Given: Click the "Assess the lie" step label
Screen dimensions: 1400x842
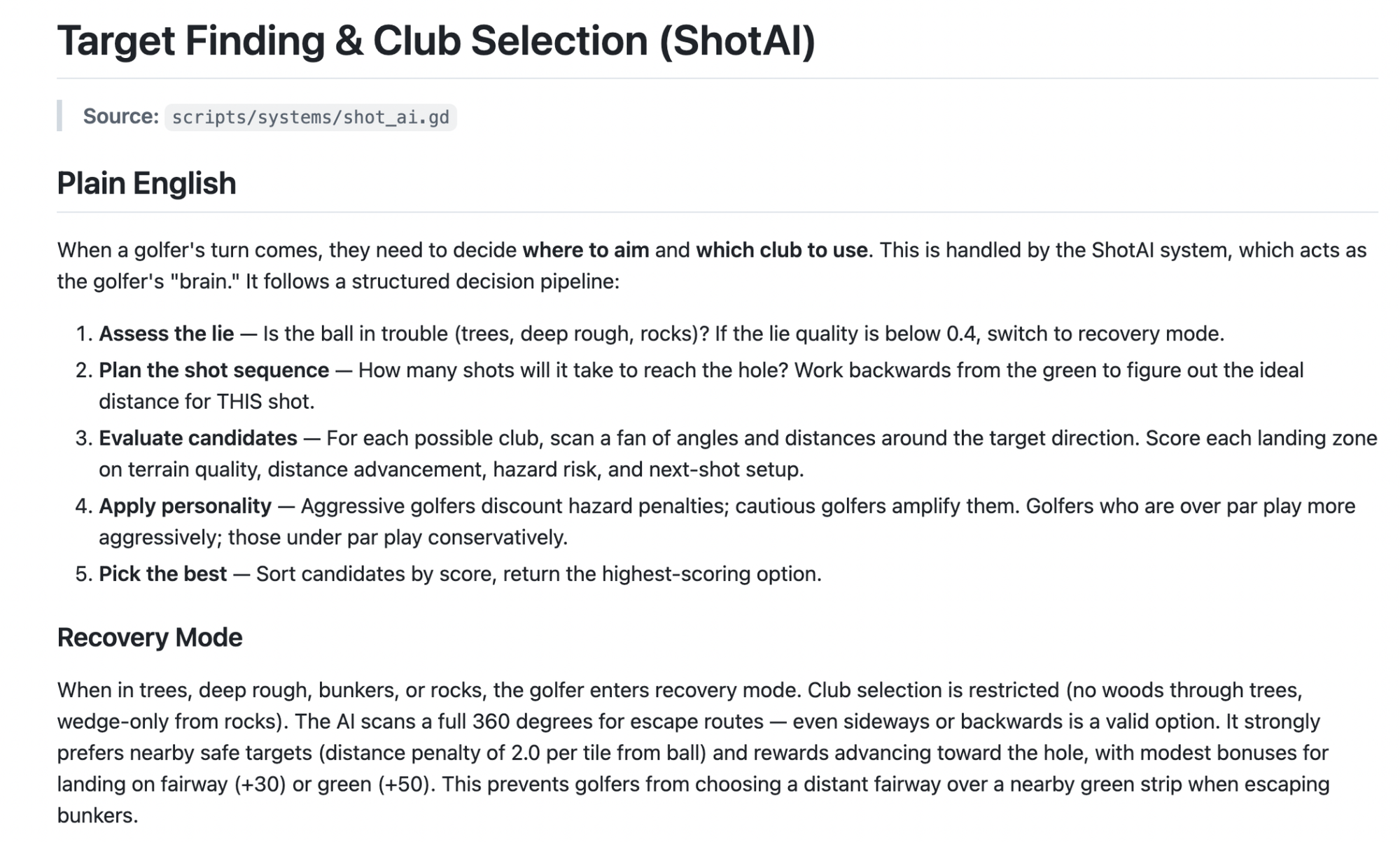Looking at the screenshot, I should pos(166,333).
